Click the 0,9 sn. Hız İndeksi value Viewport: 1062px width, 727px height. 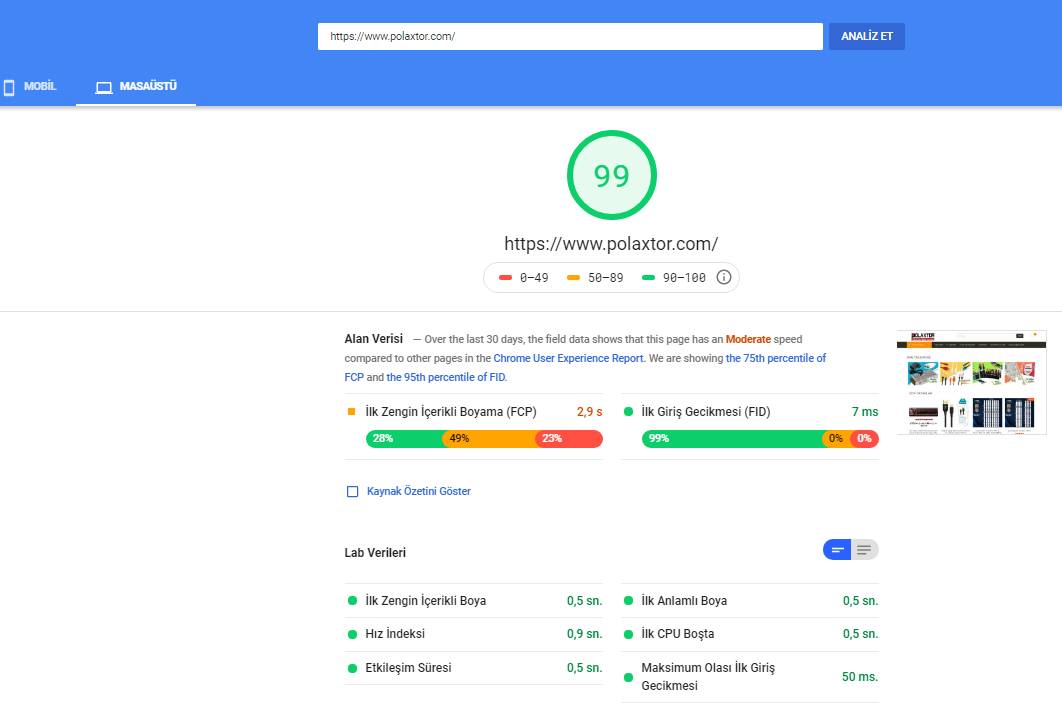[584, 634]
